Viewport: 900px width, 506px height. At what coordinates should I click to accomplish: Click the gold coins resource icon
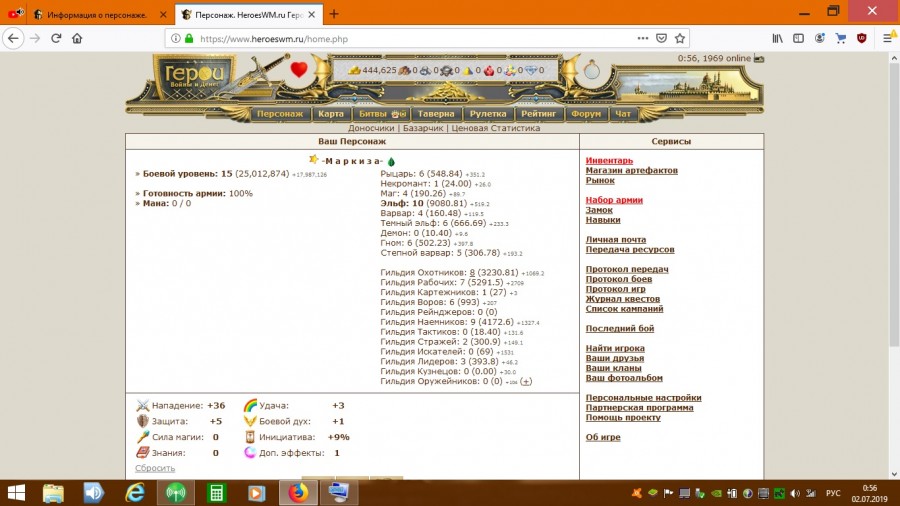tap(354, 71)
